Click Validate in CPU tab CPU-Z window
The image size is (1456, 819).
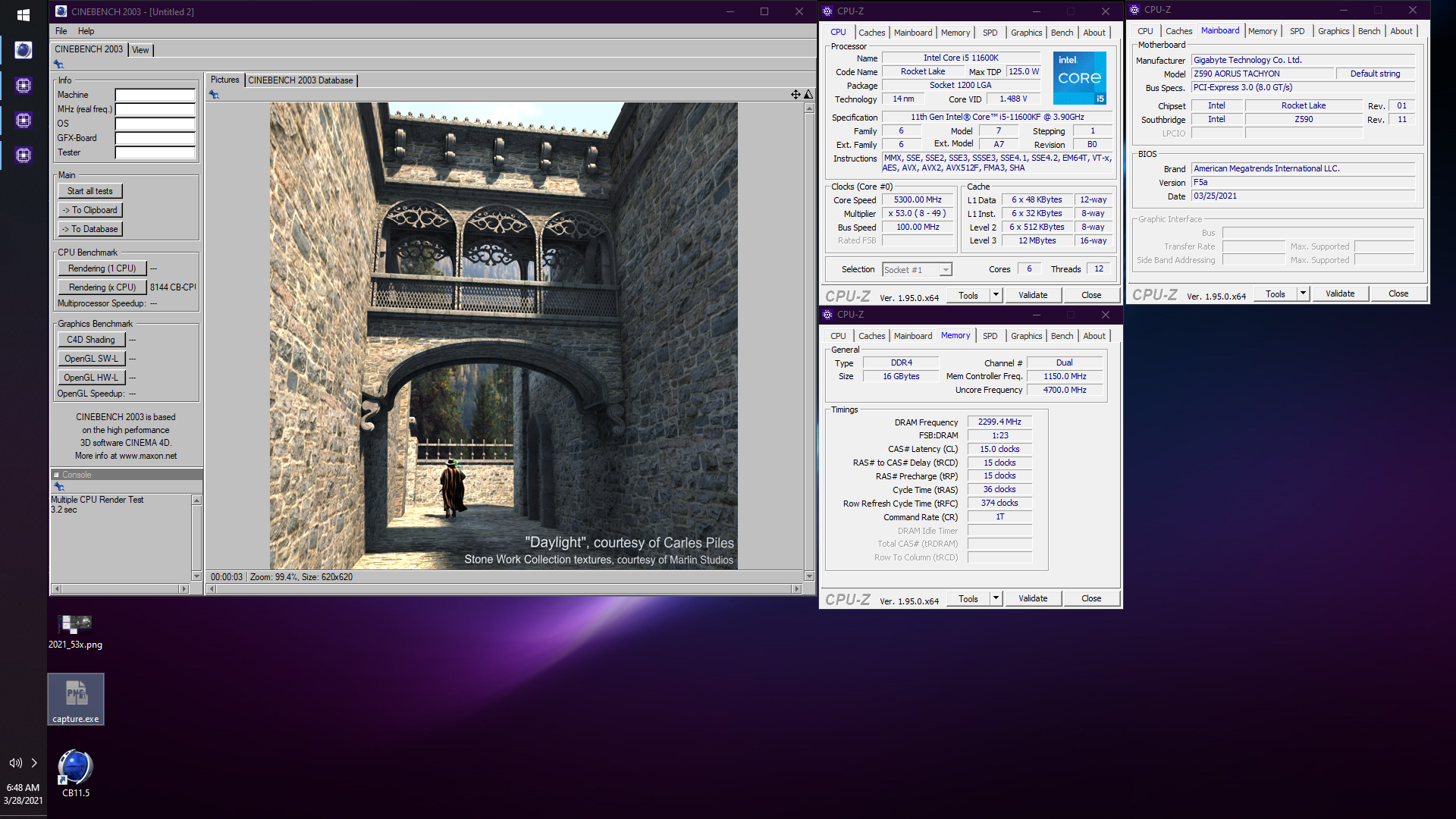[1033, 295]
